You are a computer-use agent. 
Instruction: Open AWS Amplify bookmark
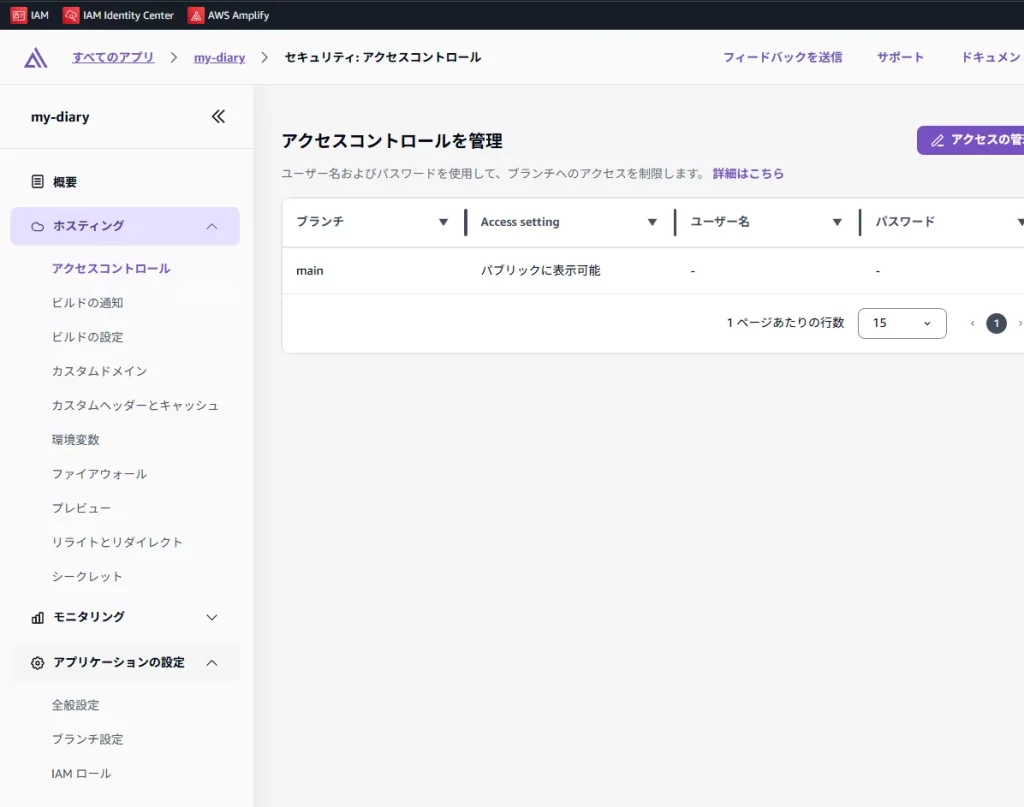tap(228, 15)
